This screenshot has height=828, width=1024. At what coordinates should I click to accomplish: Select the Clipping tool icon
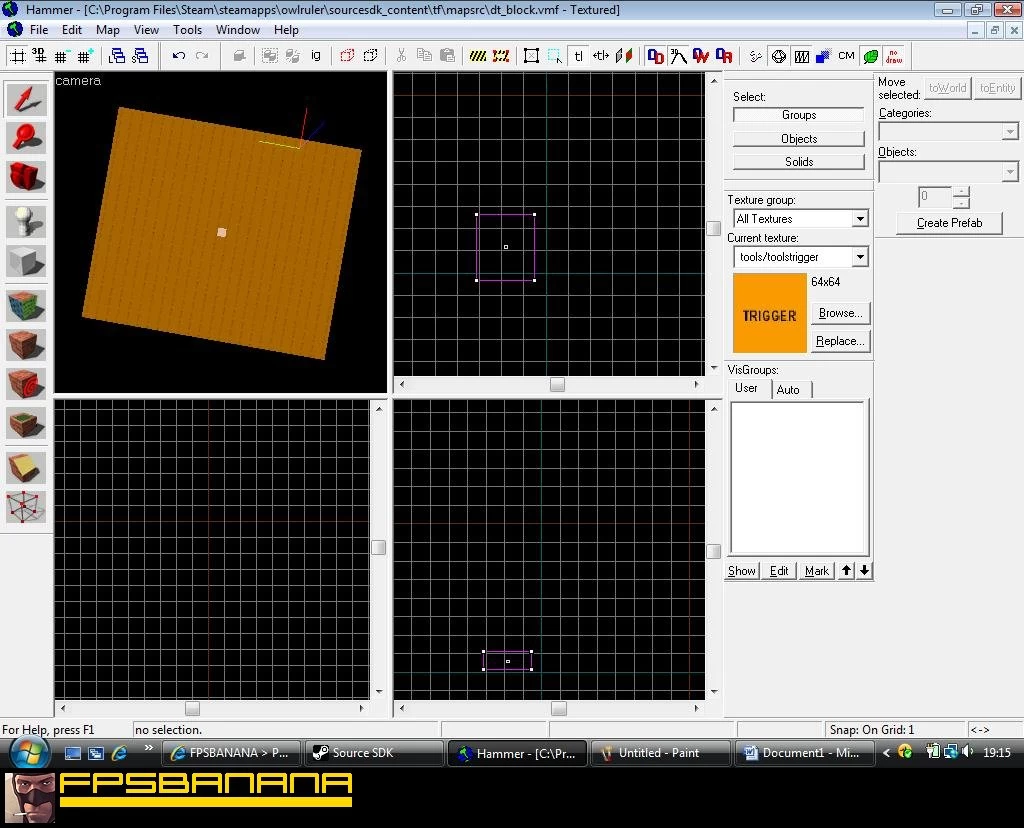tap(26, 468)
